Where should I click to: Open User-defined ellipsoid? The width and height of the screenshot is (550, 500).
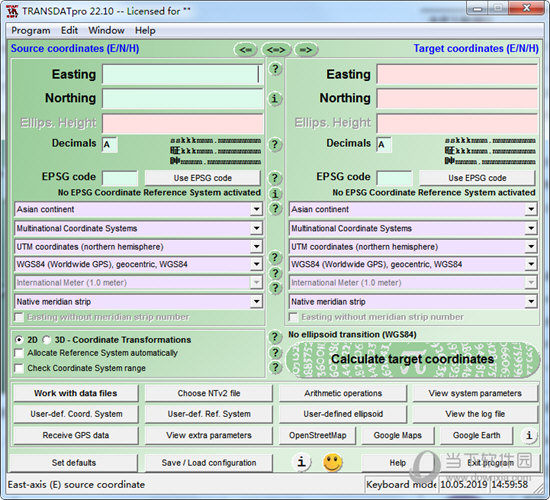coord(343,414)
